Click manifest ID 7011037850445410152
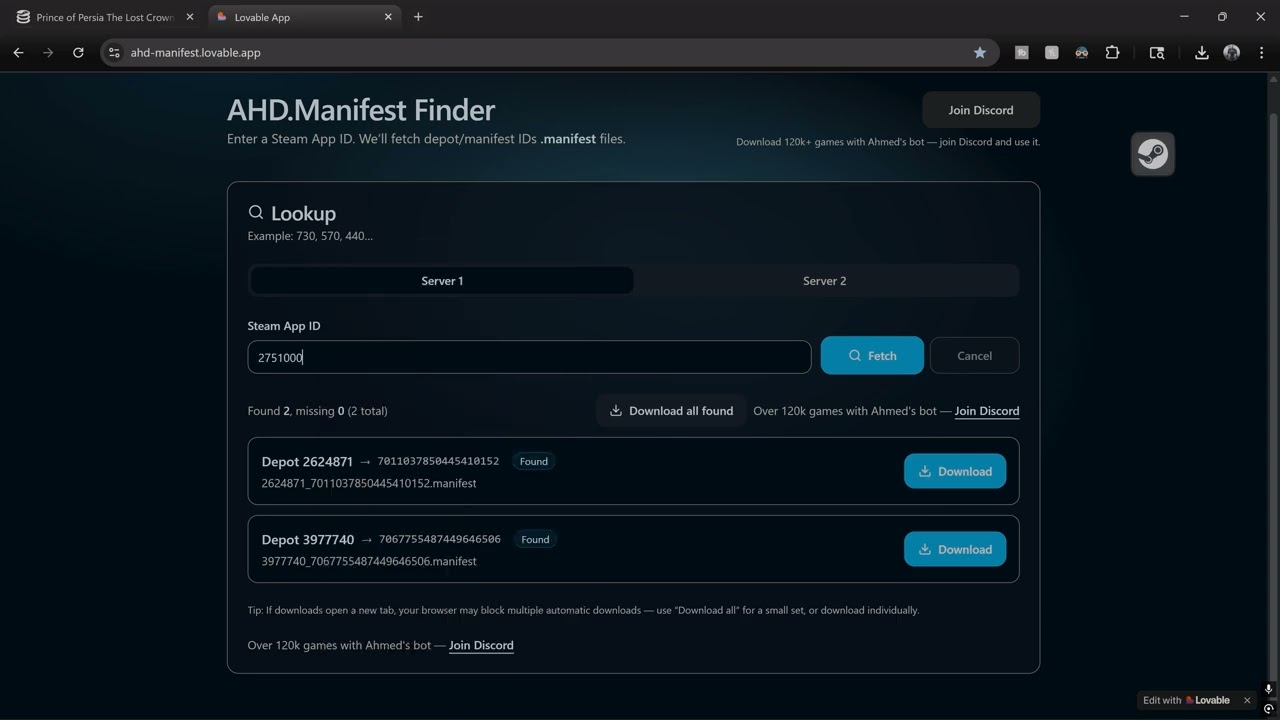Screen dimensions: 1280x720 pos(438,462)
